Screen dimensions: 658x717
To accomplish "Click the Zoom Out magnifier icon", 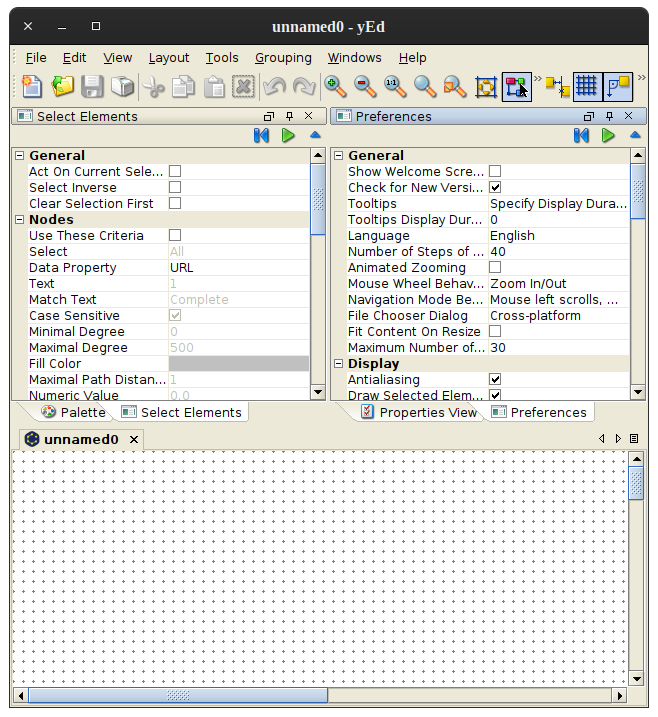I will 365,86.
